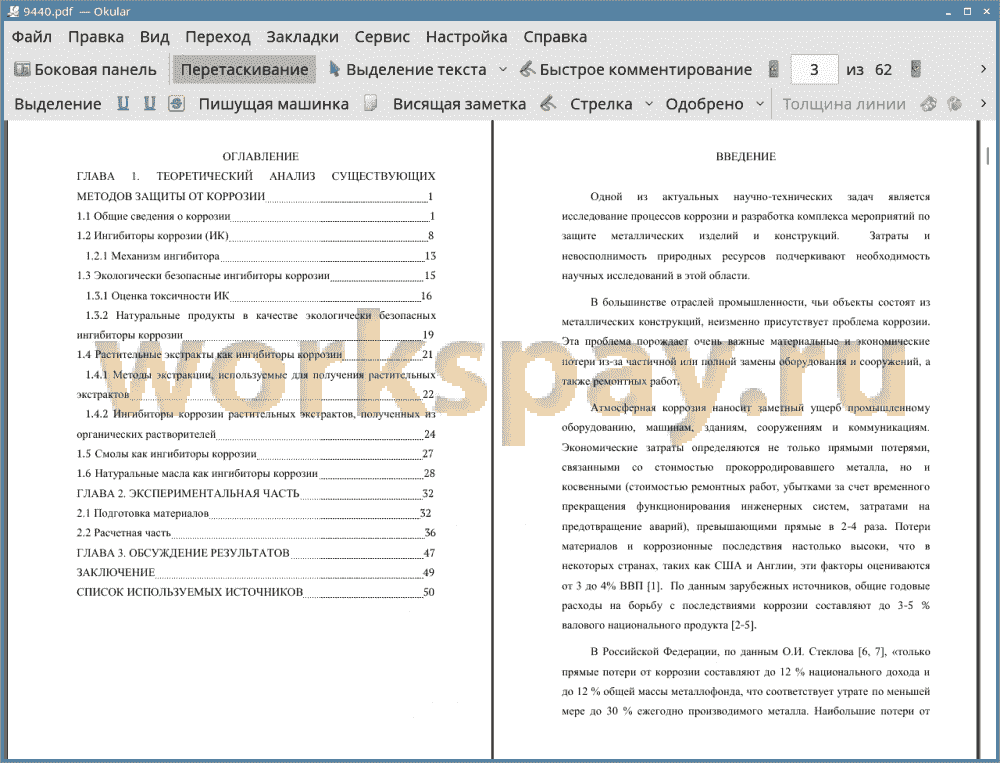Toggle the Боковая панель sidebar button

(85, 70)
